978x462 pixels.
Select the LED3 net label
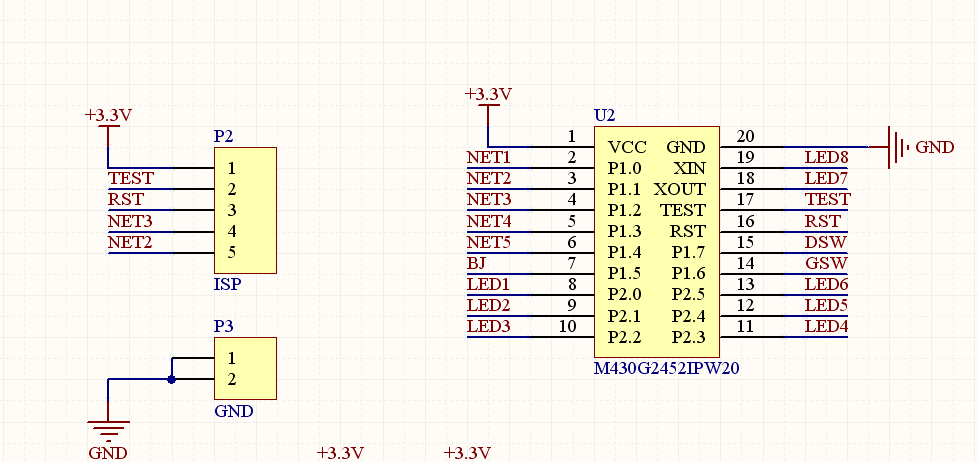(488, 326)
